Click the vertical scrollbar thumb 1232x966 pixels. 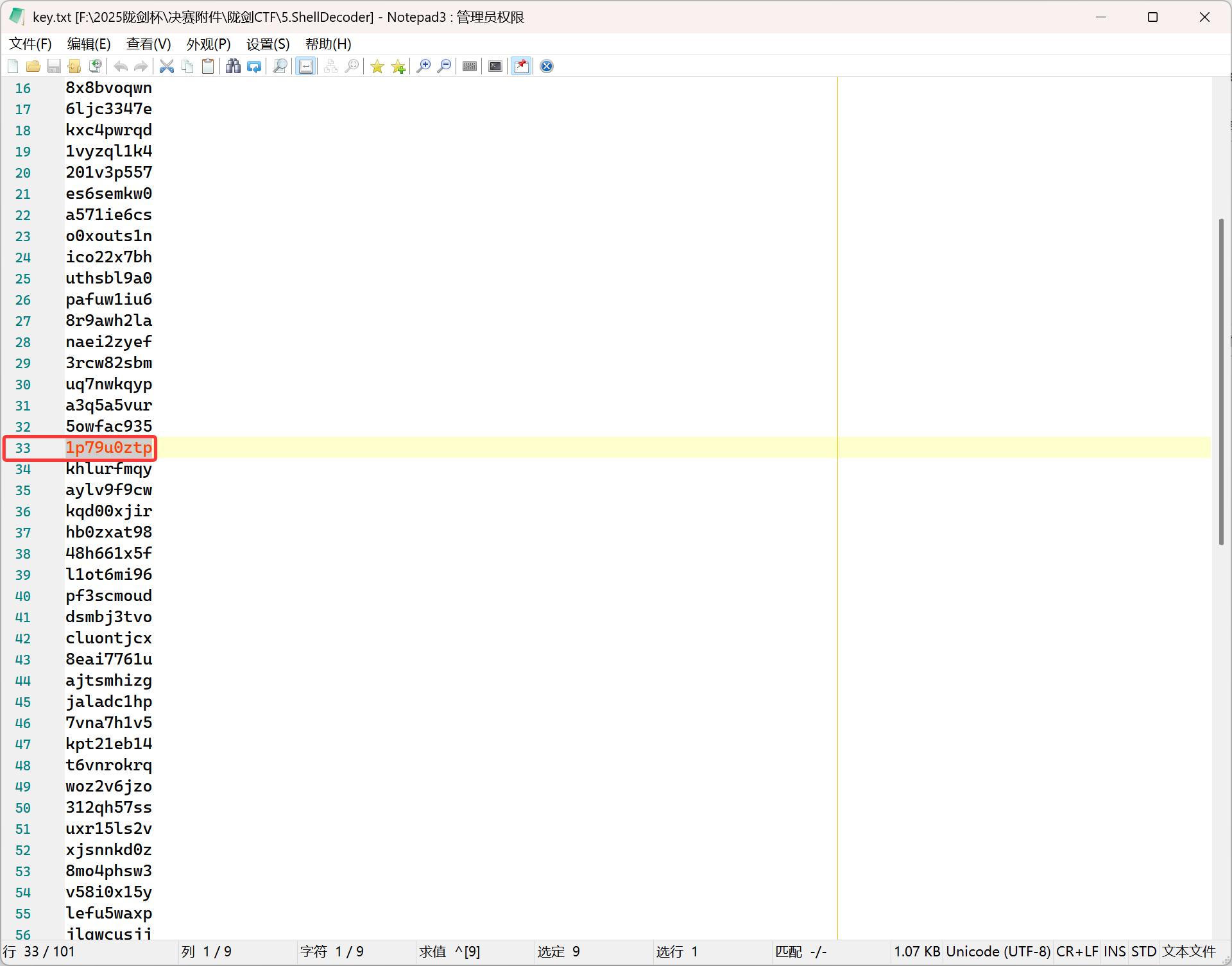coord(1221,382)
